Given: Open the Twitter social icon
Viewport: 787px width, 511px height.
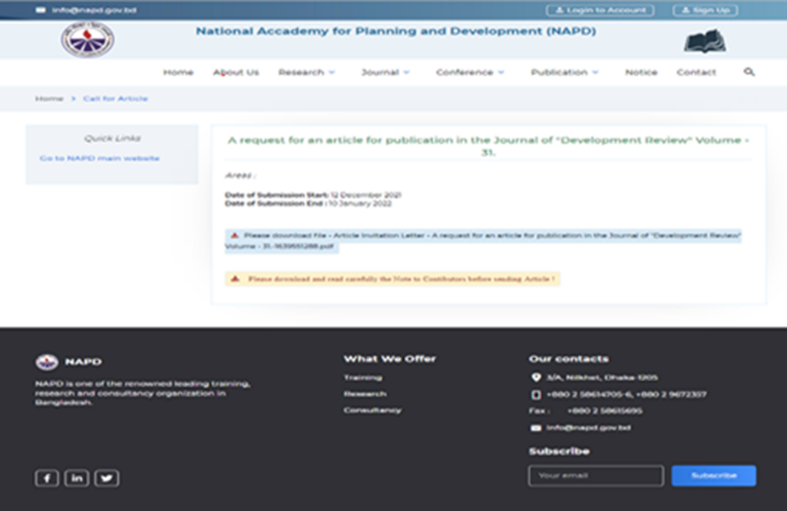Looking at the screenshot, I should [106, 478].
